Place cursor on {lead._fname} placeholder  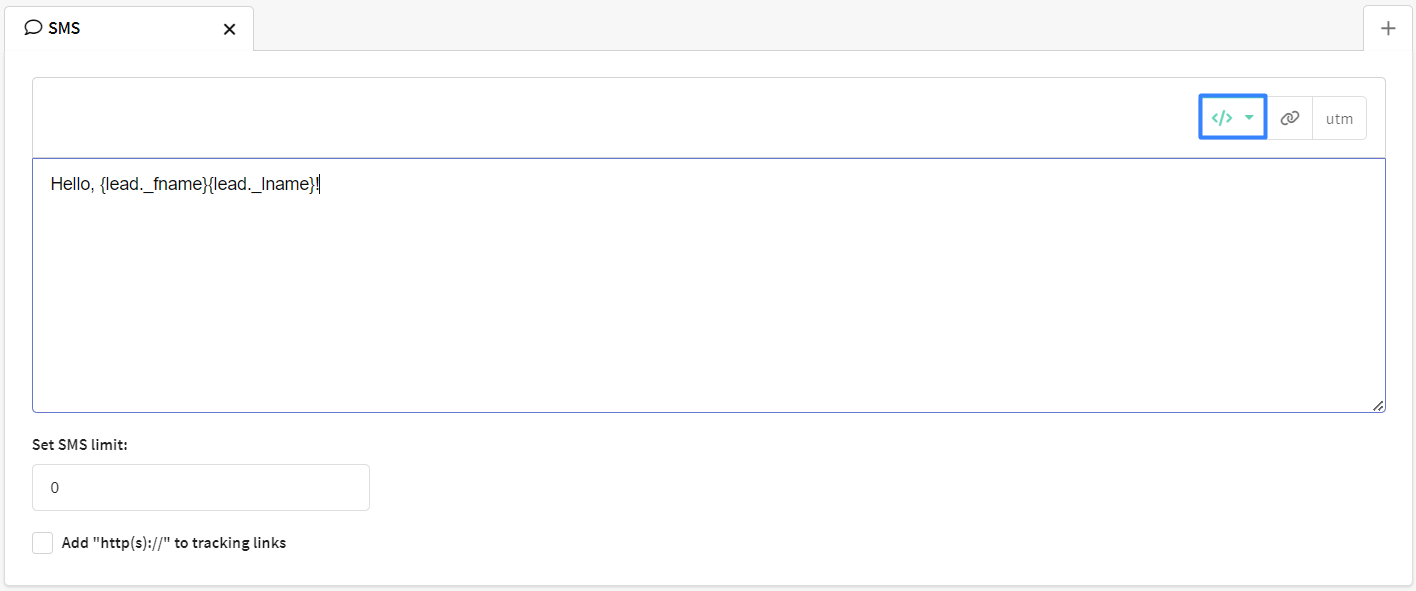tap(154, 184)
